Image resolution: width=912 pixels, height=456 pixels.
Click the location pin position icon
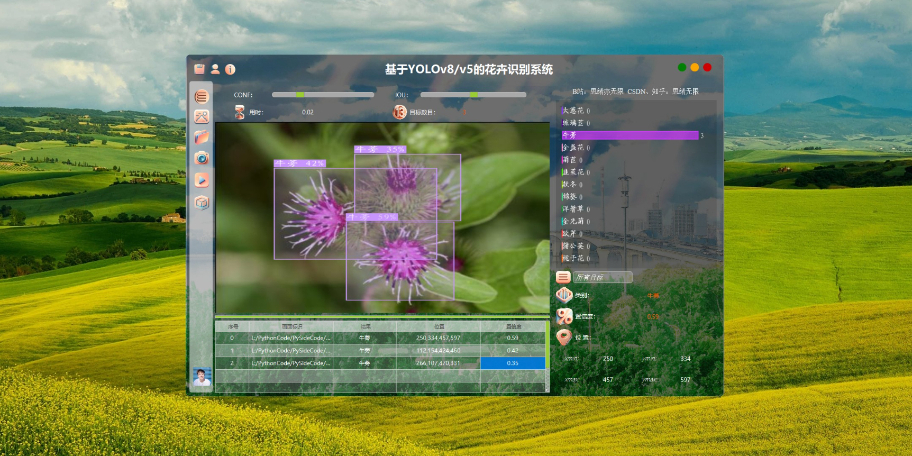(564, 337)
